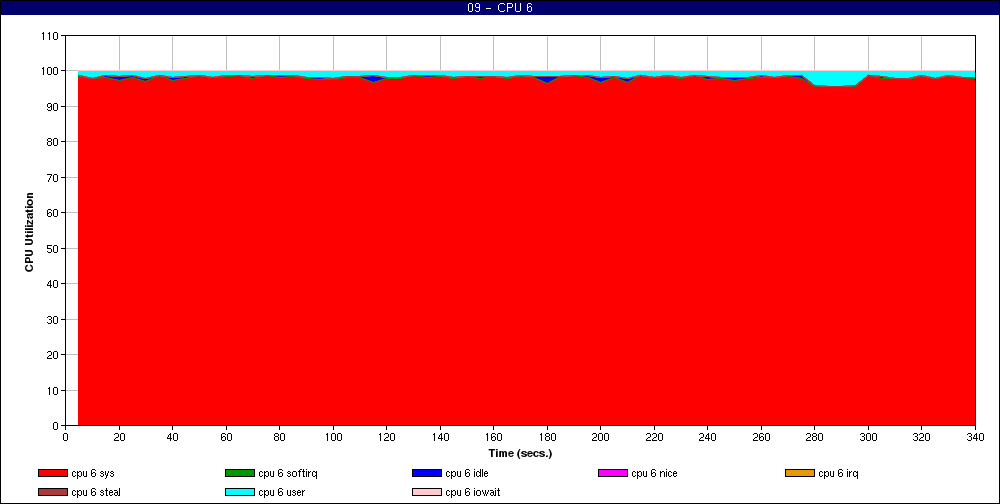Click the 'cpu 6 softirq' legend label
The image size is (1000, 504).
tap(288, 473)
